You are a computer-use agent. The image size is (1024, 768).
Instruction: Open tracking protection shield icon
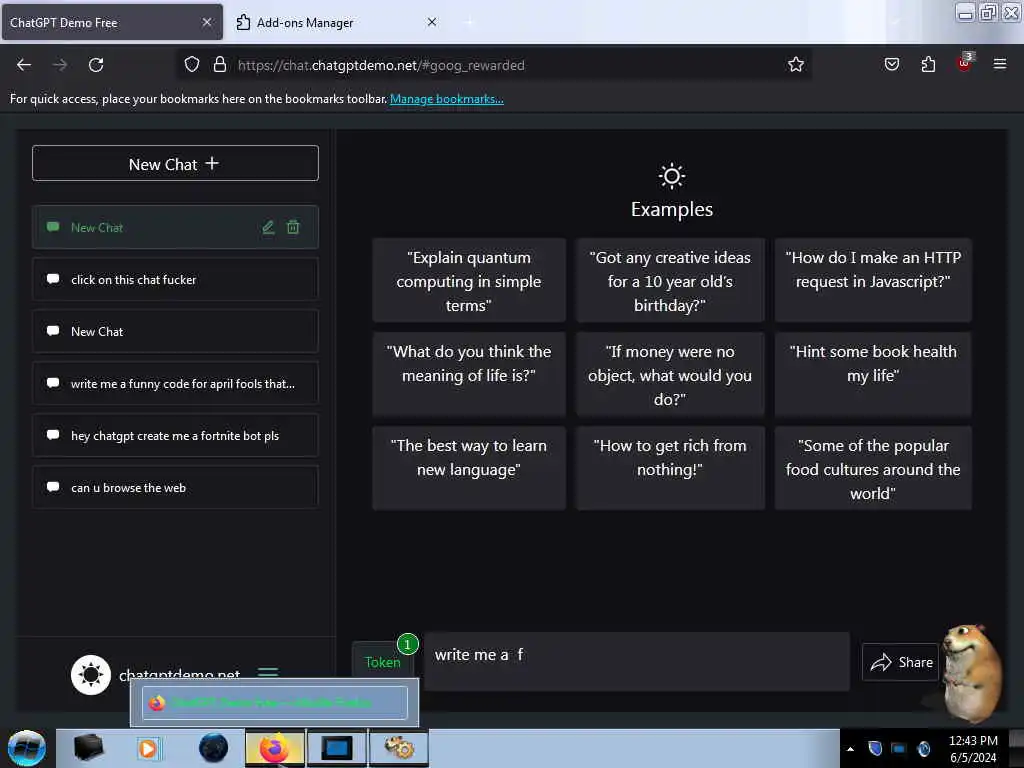click(191, 65)
